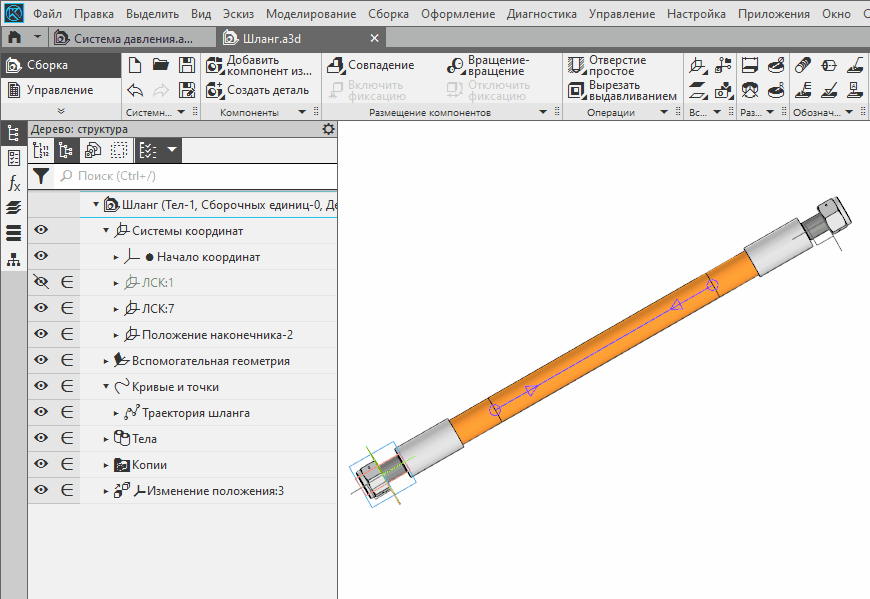Image resolution: width=870 pixels, height=599 pixels.
Task: Select Вырезать выдавливанием operation
Action: tap(610, 90)
